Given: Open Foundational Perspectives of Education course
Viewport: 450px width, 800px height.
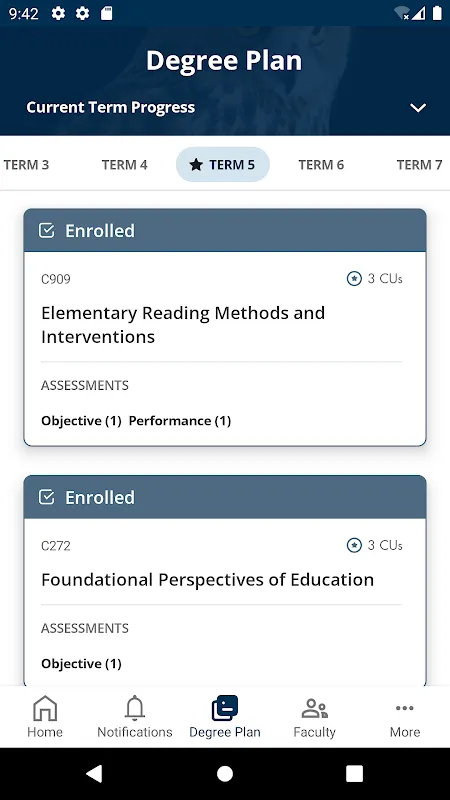Looking at the screenshot, I should pyautogui.click(x=208, y=580).
